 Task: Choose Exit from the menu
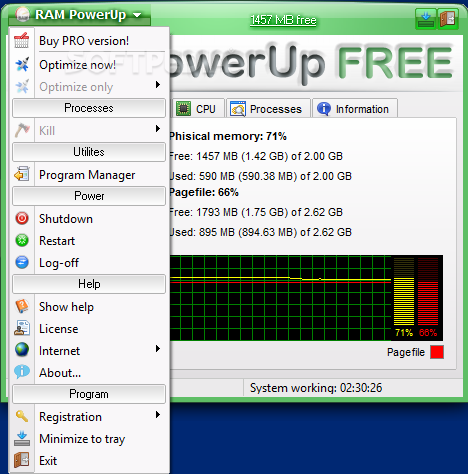pyautogui.click(x=89, y=461)
